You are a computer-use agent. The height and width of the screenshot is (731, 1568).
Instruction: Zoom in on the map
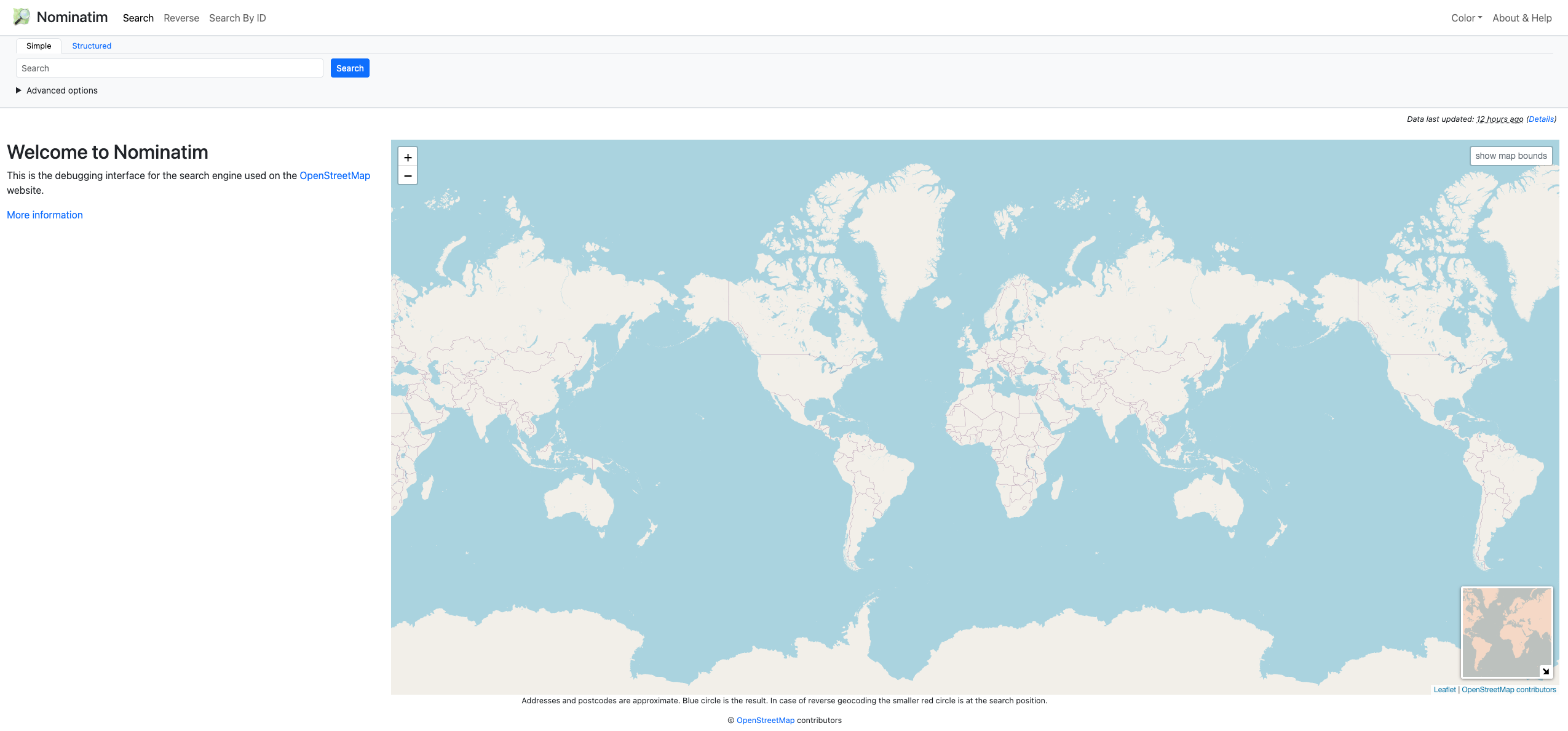click(408, 157)
